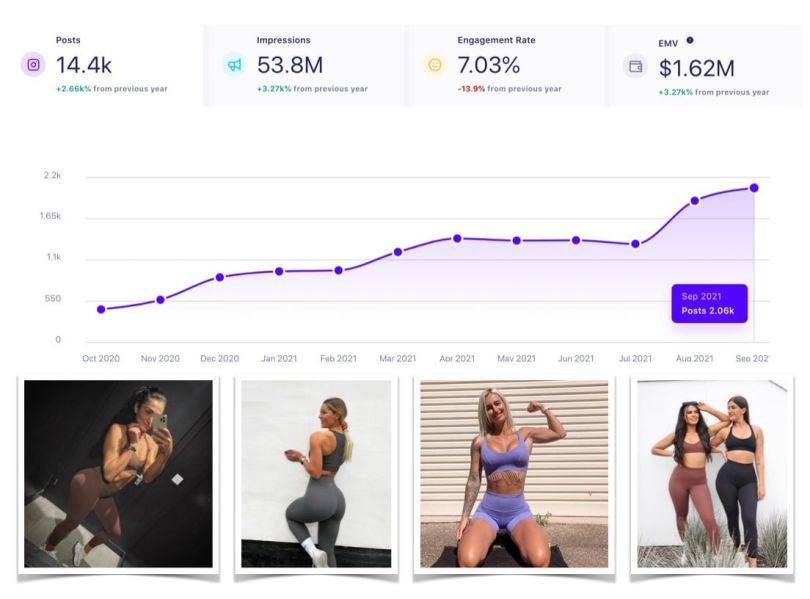810x599 pixels.
Task: Click the Sep 2021 Posts 2.06k tooltip
Action: point(709,304)
